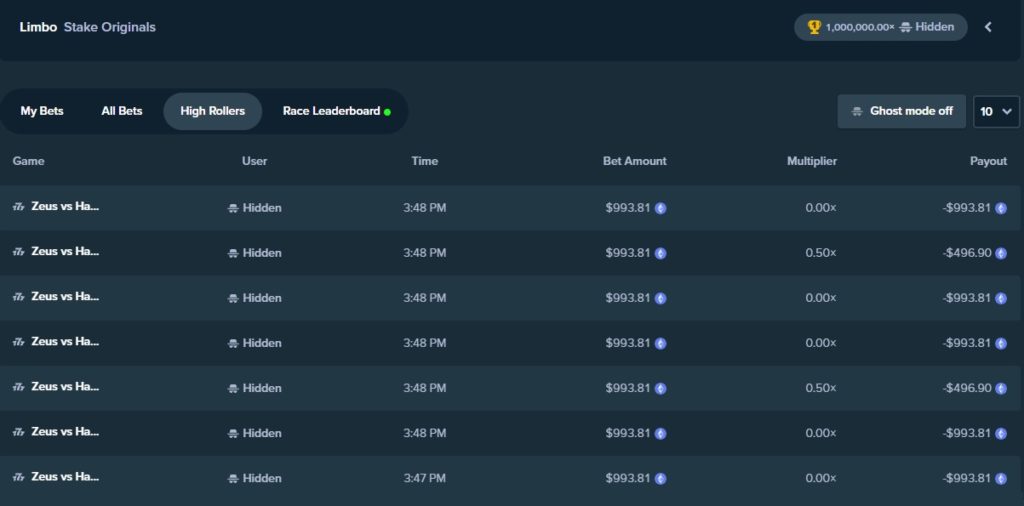Click the Ethereum icon beside the 3:47 PM payout
This screenshot has width=1024, height=506.
pyautogui.click(x=1000, y=479)
